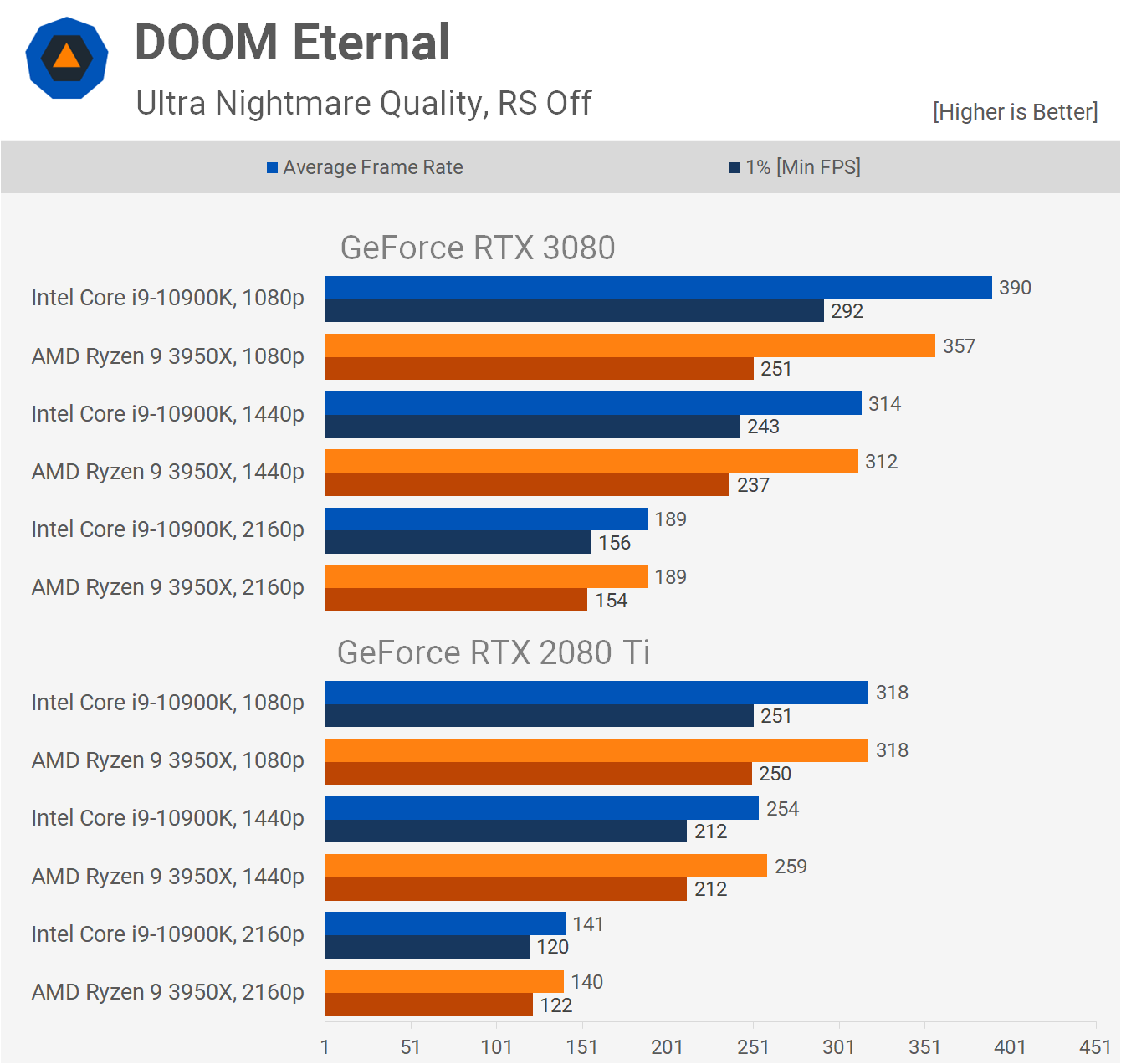Viewport: 1121px width, 1064px height.
Task: Click 'AMD Ryzen 9 3950X, 1440p' under RTX 3080
Action: tap(167, 472)
